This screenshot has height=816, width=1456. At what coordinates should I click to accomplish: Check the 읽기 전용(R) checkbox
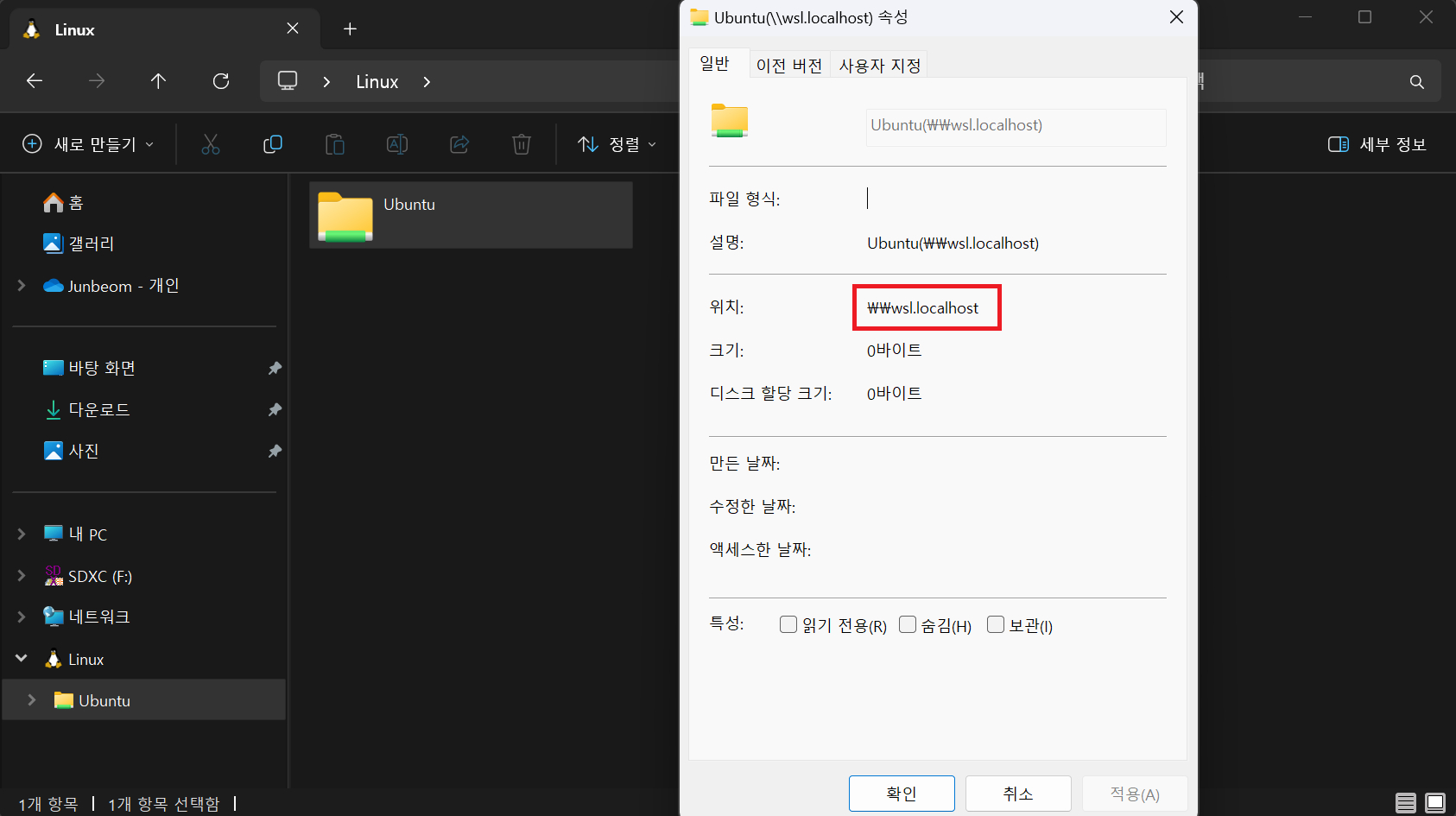tap(788, 624)
